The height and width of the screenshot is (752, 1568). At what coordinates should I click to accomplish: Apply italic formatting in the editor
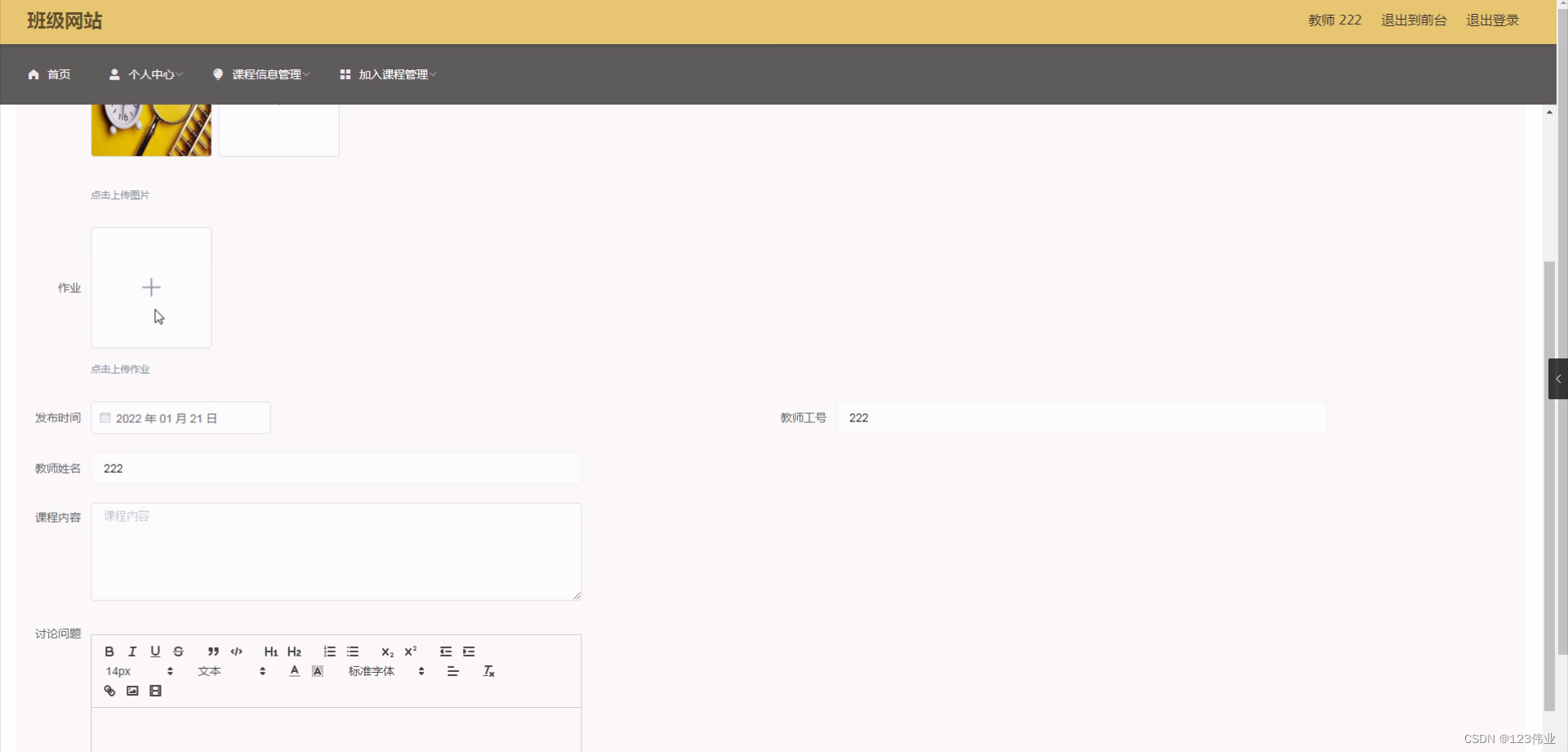point(132,651)
